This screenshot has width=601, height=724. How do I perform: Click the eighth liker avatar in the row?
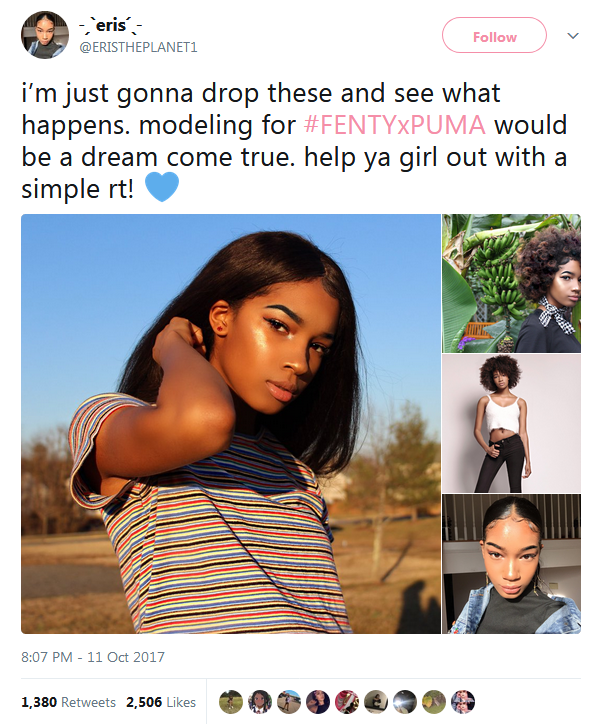(x=433, y=702)
